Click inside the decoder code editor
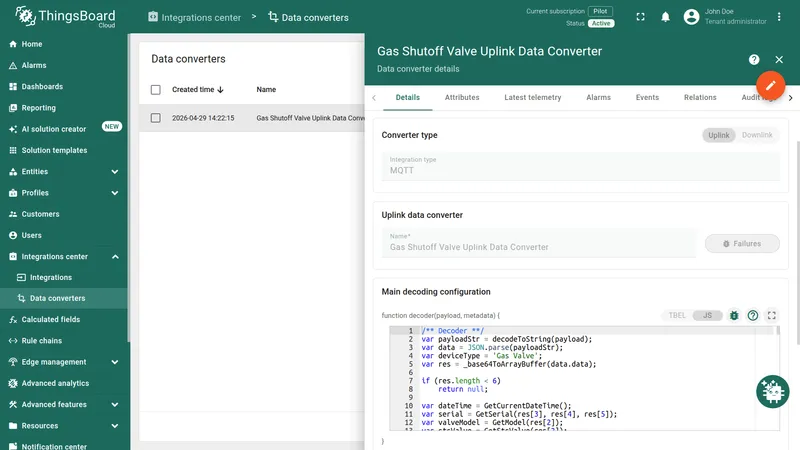Viewport: 800px width, 450px height. click(584, 378)
